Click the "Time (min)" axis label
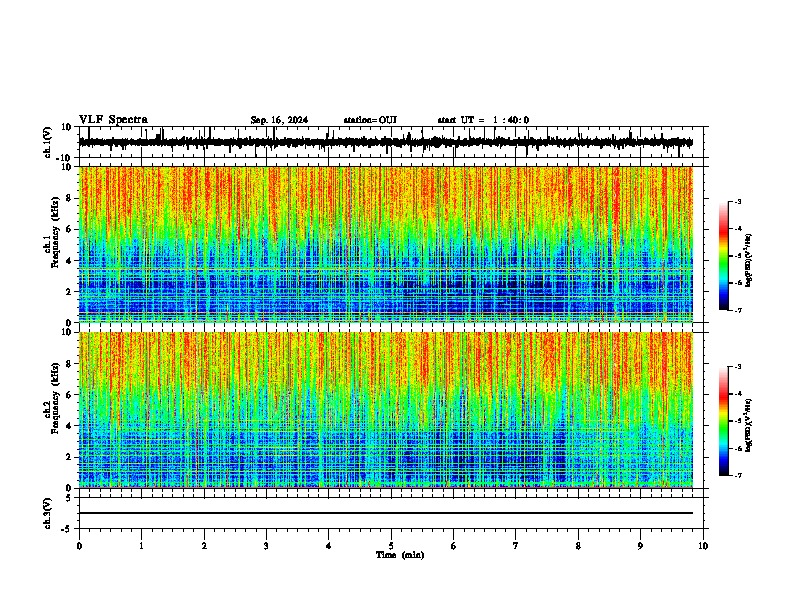The image size is (792, 612). point(400,555)
